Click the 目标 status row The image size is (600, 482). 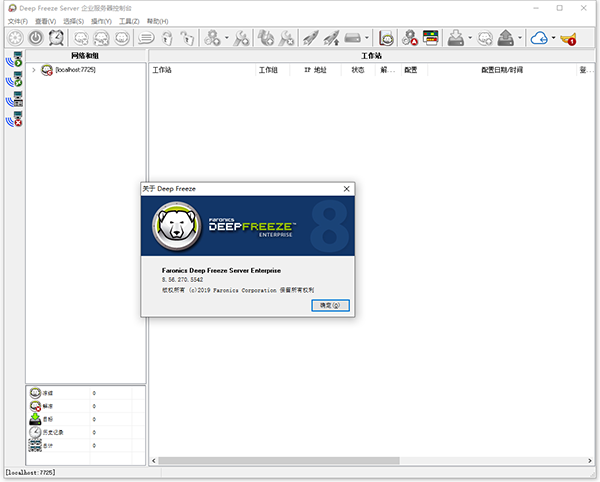[86, 419]
